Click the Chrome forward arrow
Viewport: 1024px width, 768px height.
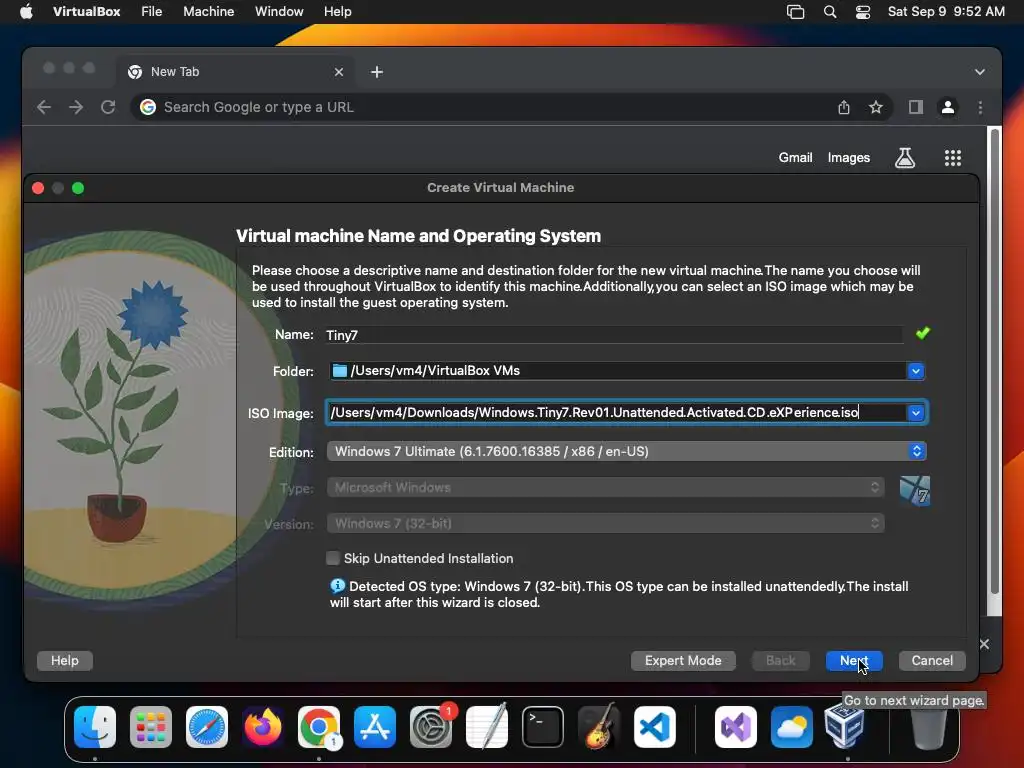pos(76,107)
